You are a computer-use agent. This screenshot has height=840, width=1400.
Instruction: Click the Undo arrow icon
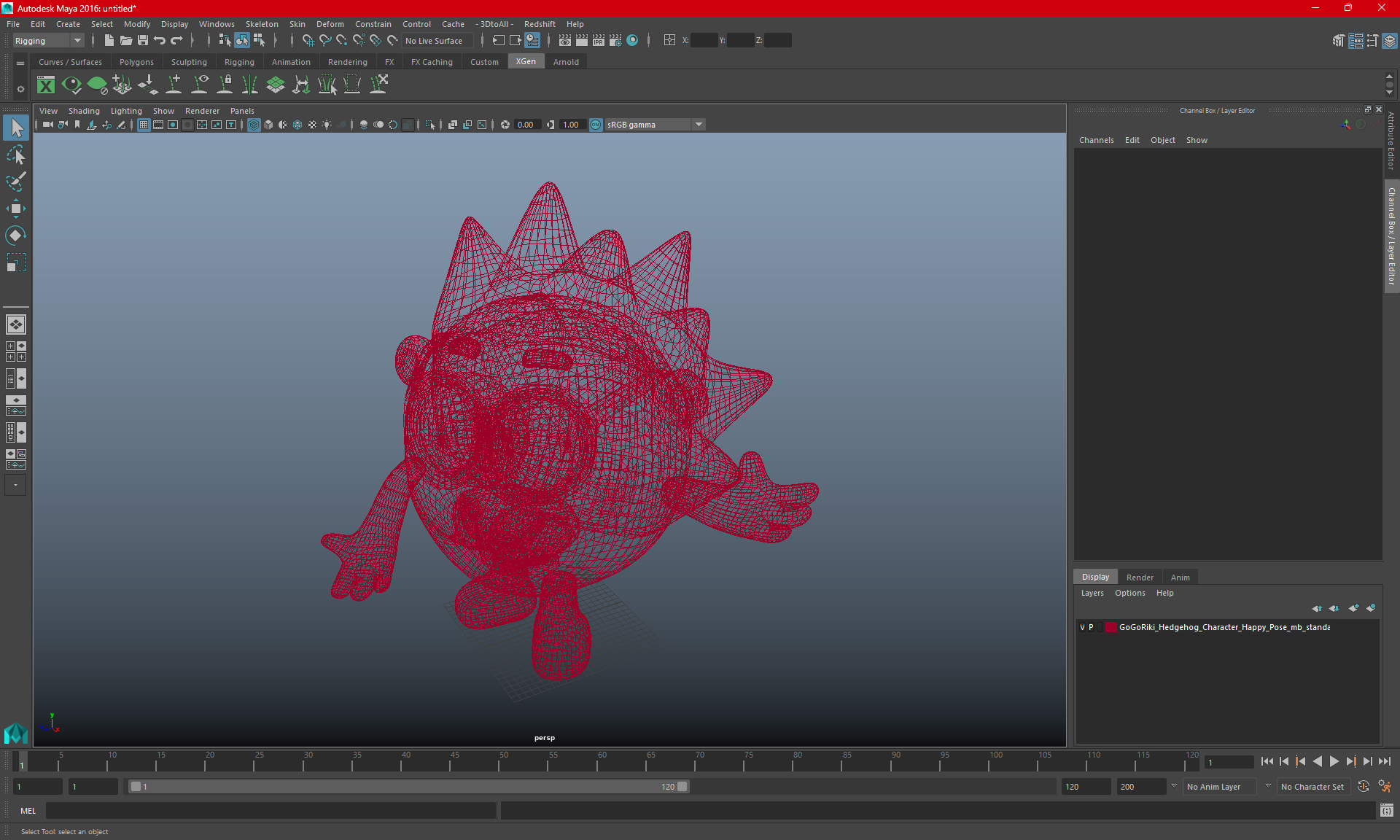pyautogui.click(x=160, y=41)
